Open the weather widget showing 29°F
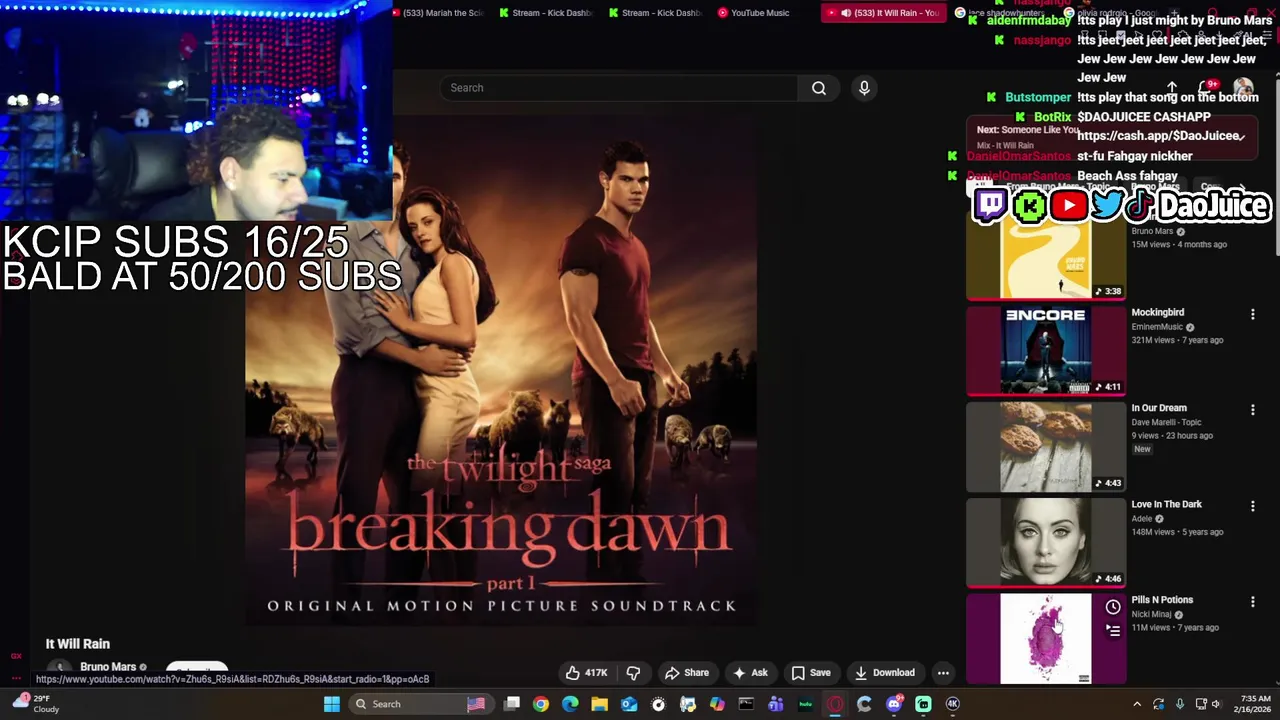 point(36,704)
